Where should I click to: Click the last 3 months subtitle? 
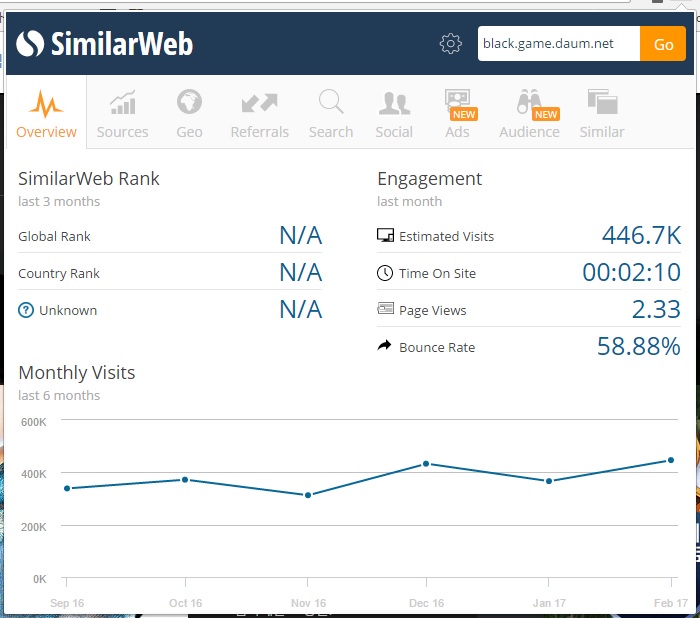tap(59, 201)
